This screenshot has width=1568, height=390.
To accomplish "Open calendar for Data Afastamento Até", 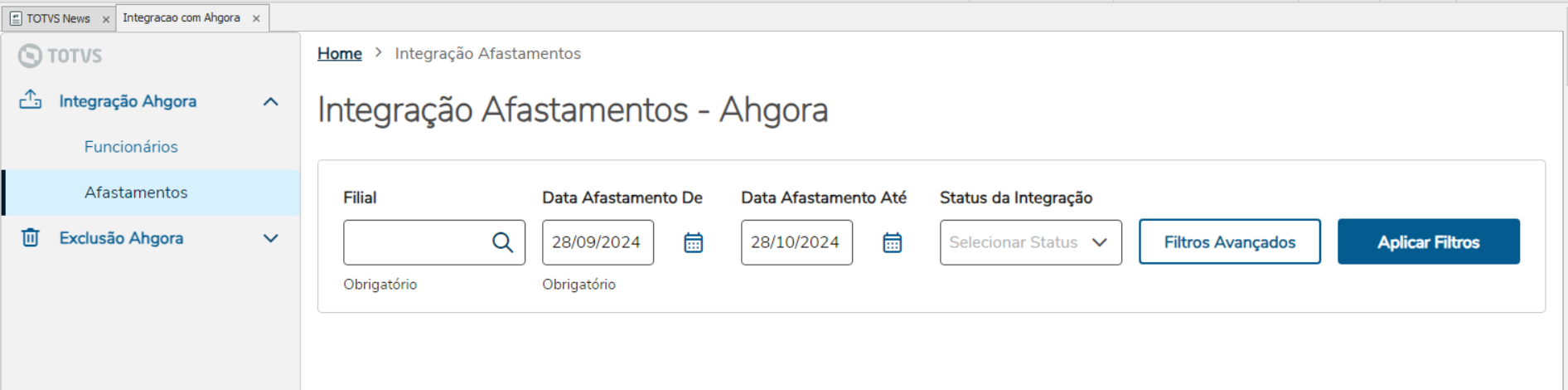I will [x=893, y=242].
